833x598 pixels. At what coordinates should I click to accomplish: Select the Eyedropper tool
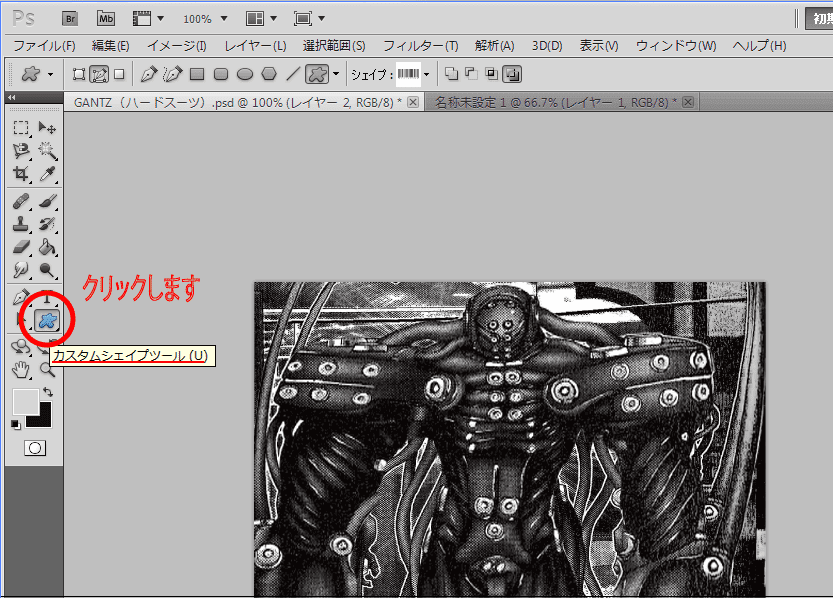[47, 174]
